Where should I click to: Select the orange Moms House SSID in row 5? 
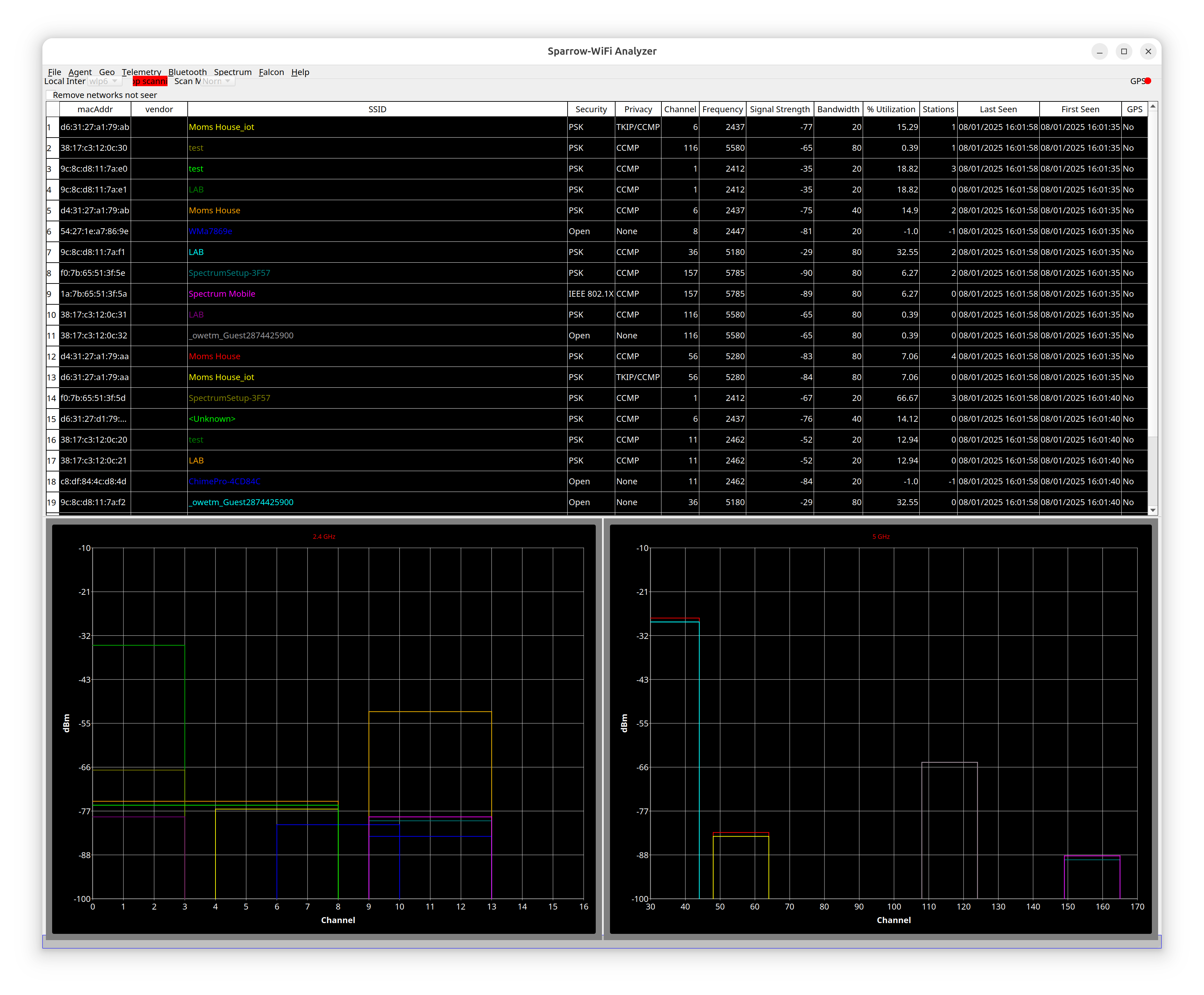point(377,210)
